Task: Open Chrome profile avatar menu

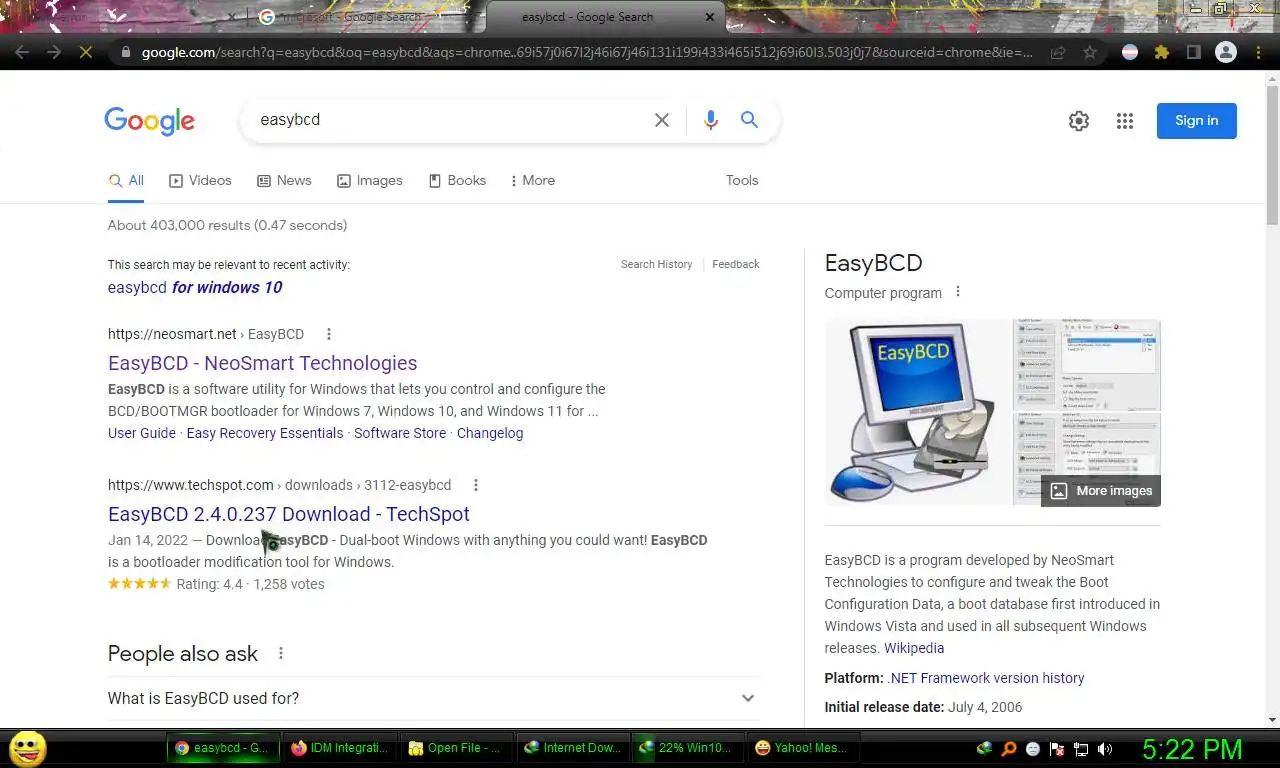Action: point(1226,52)
